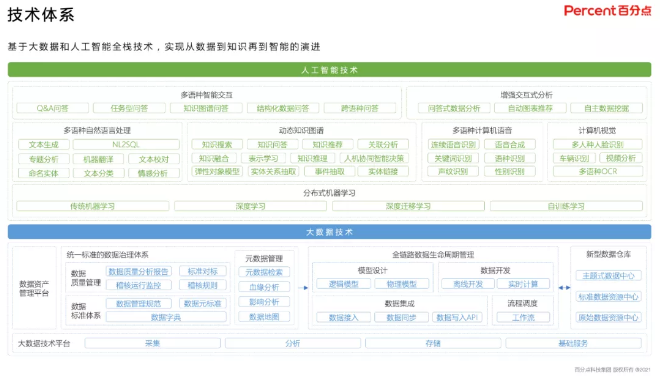Select the 影响分析 box
Image resolution: width=663 pixels, height=378 pixels.
pyautogui.click(x=264, y=302)
